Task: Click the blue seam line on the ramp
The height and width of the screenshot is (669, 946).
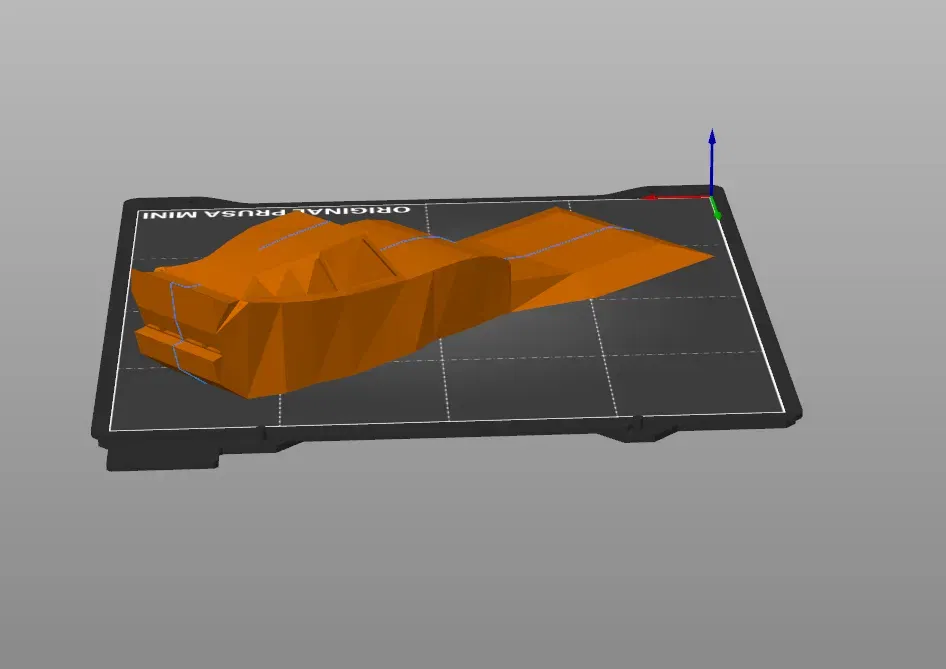Action: coord(567,243)
